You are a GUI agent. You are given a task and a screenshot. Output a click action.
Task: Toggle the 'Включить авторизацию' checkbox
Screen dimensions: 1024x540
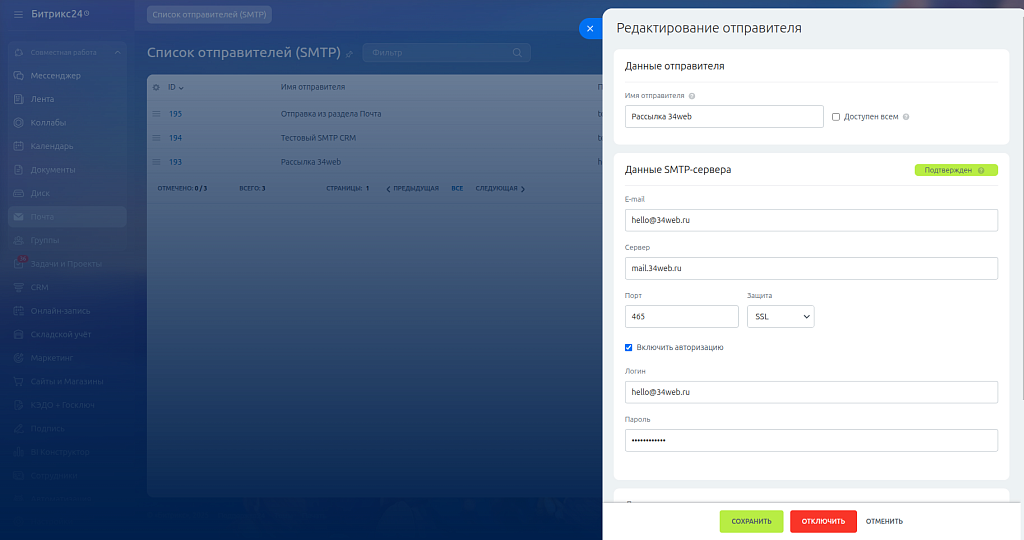(x=629, y=348)
